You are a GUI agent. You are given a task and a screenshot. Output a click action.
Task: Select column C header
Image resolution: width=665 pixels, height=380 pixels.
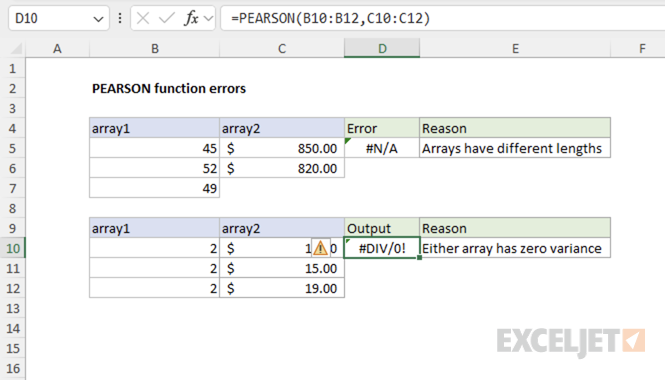(x=282, y=49)
